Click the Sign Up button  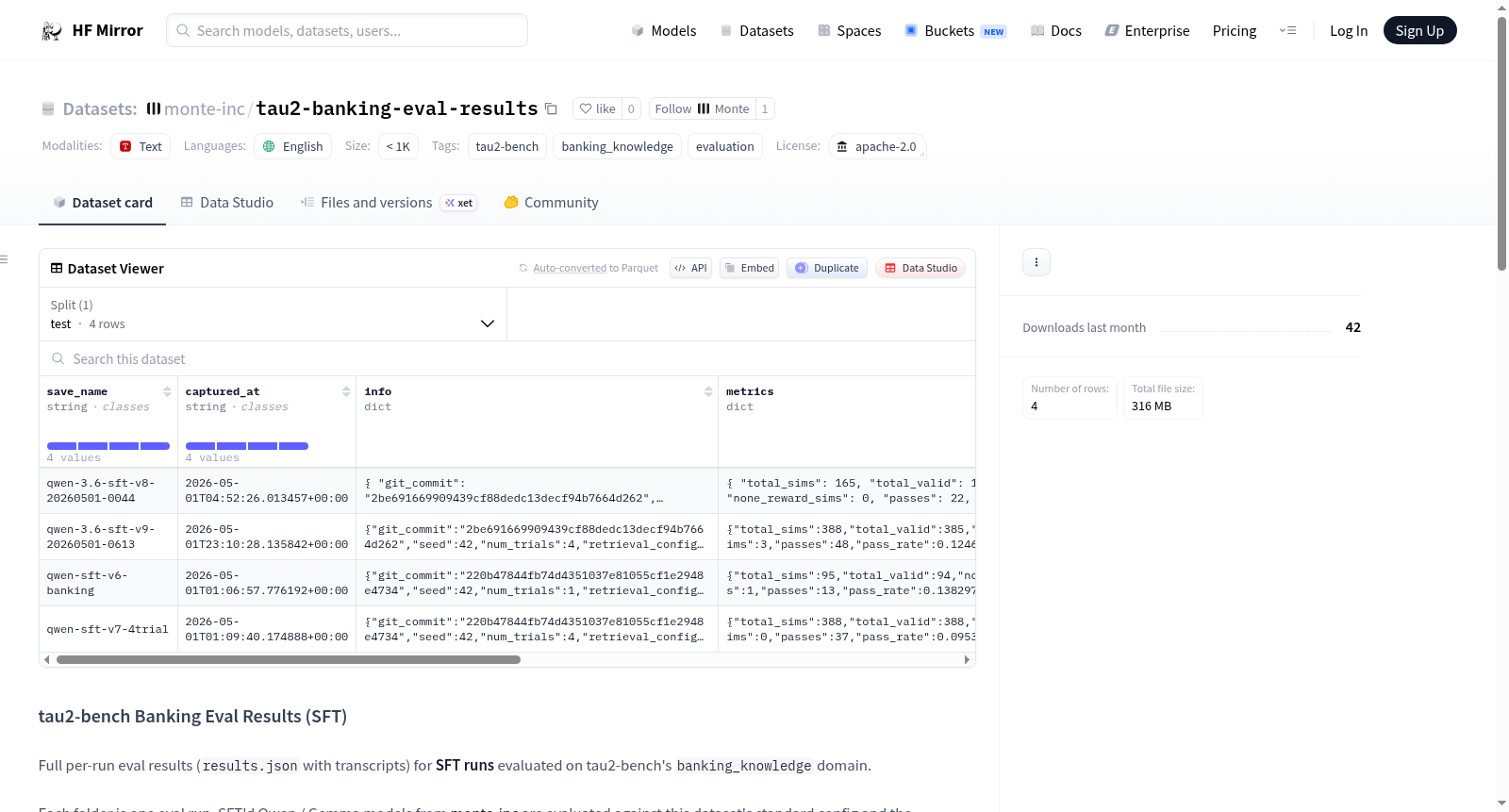[x=1419, y=31]
